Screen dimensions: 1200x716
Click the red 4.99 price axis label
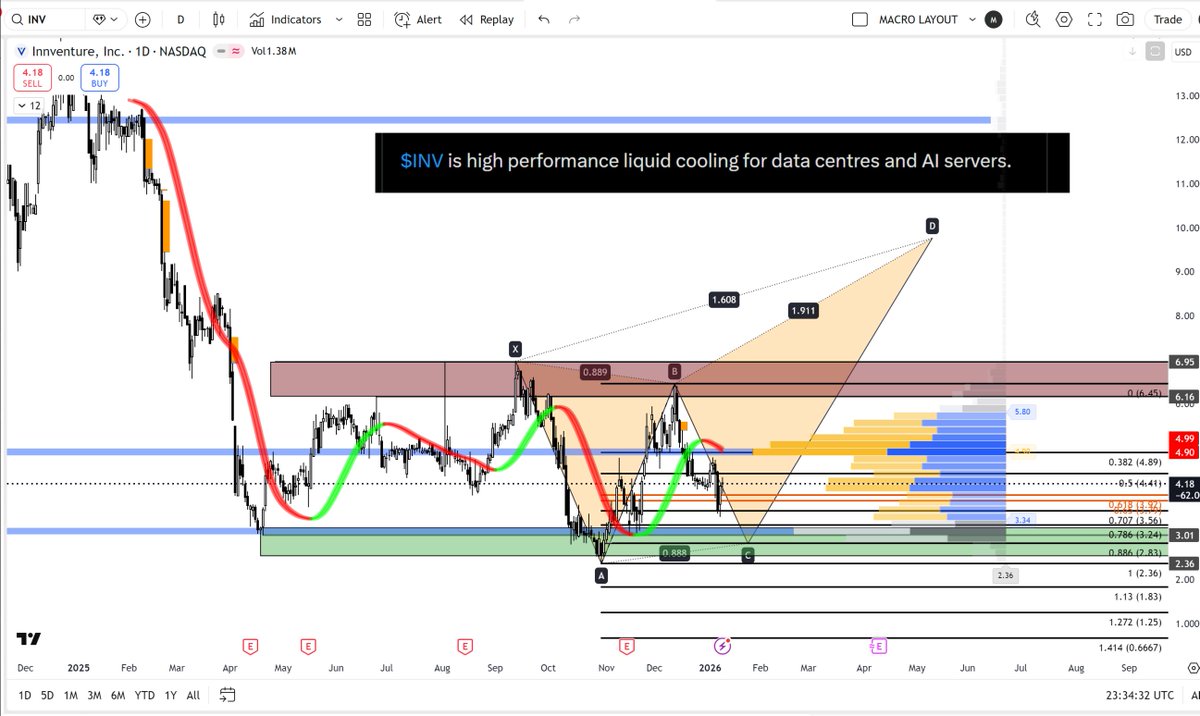[x=1185, y=438]
